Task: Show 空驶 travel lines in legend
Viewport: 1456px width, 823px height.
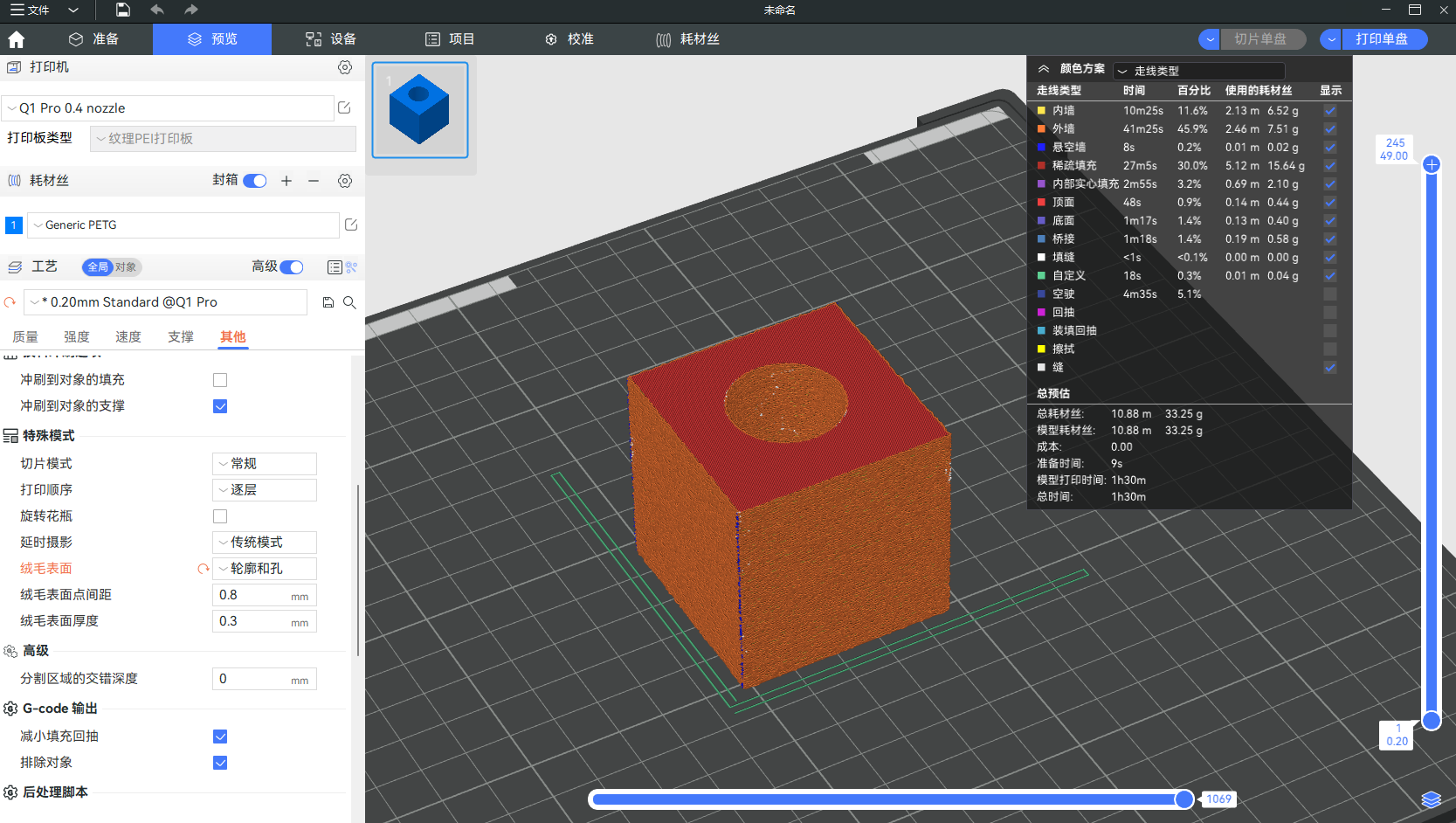Action: pos(1329,294)
